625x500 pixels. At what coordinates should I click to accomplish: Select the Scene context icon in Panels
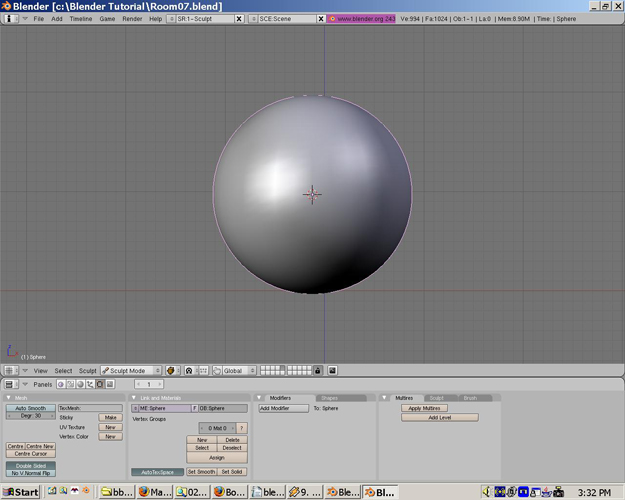tap(110, 384)
